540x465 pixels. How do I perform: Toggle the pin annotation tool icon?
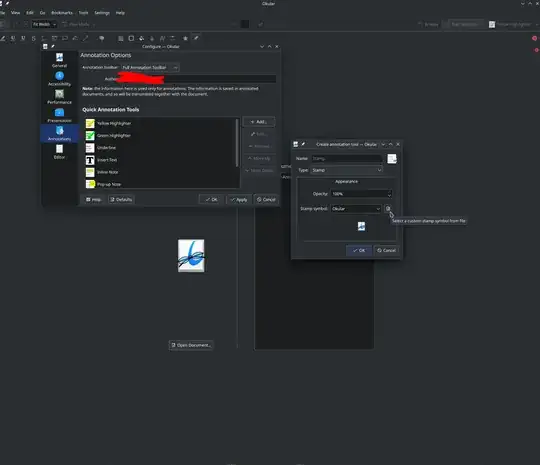pyautogui.click(x=196, y=38)
